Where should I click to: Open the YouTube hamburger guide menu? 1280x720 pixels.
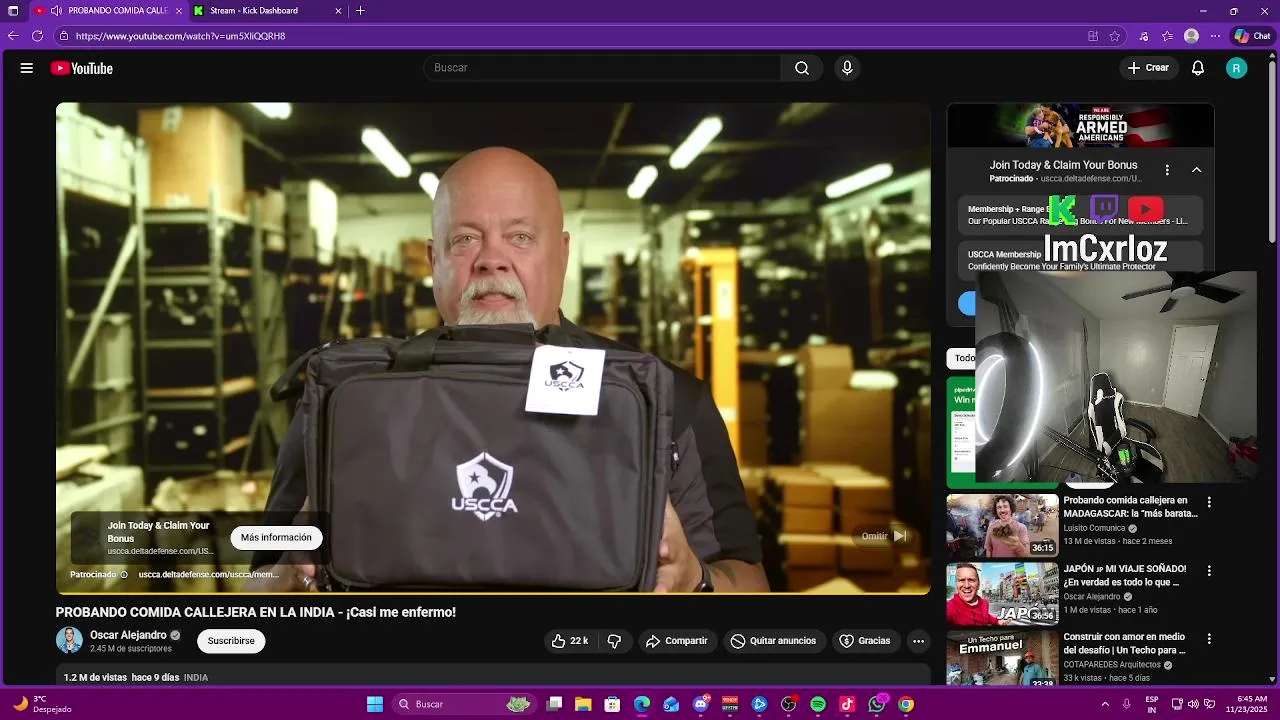27,68
